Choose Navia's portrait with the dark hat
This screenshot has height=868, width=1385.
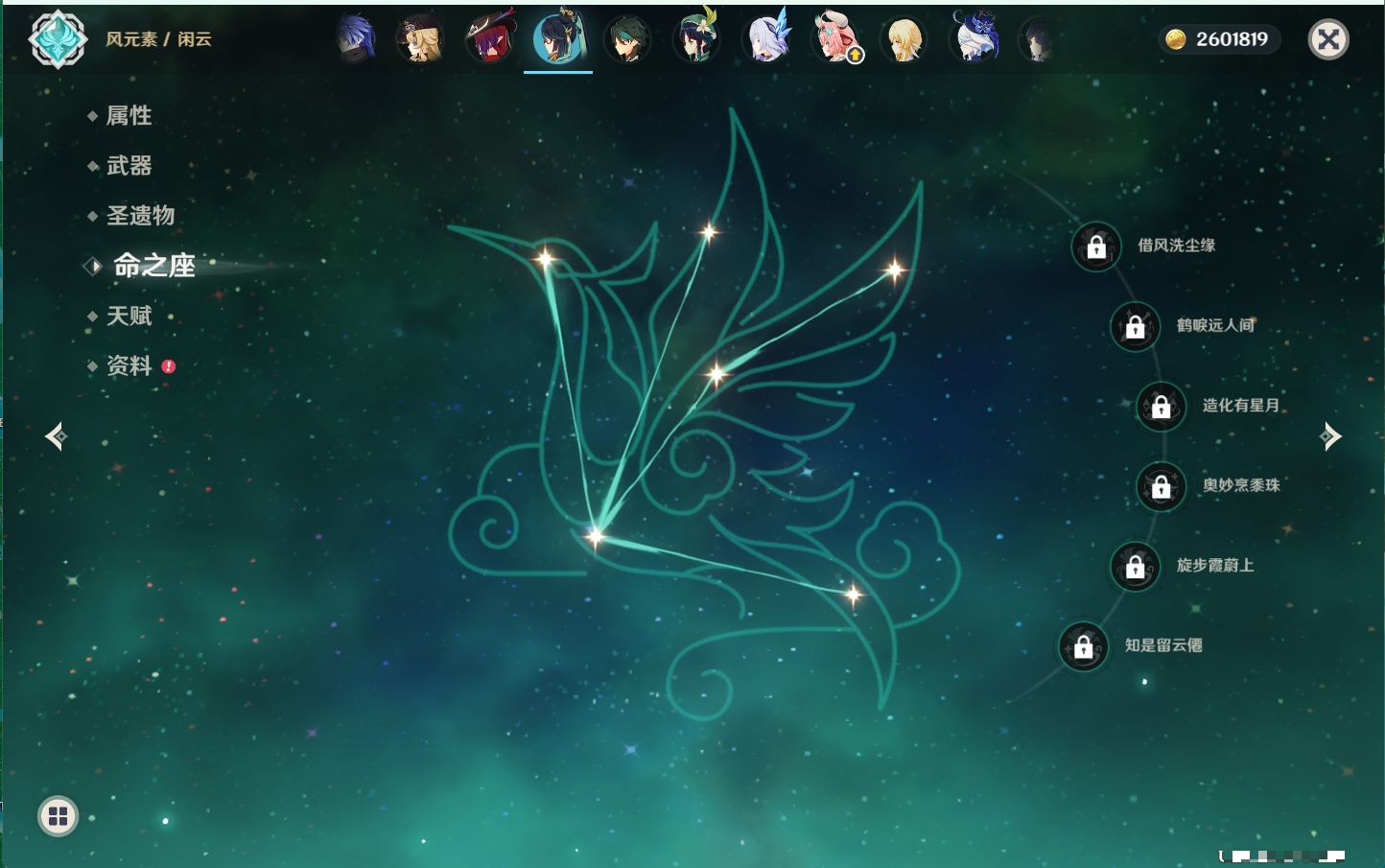(x=420, y=39)
